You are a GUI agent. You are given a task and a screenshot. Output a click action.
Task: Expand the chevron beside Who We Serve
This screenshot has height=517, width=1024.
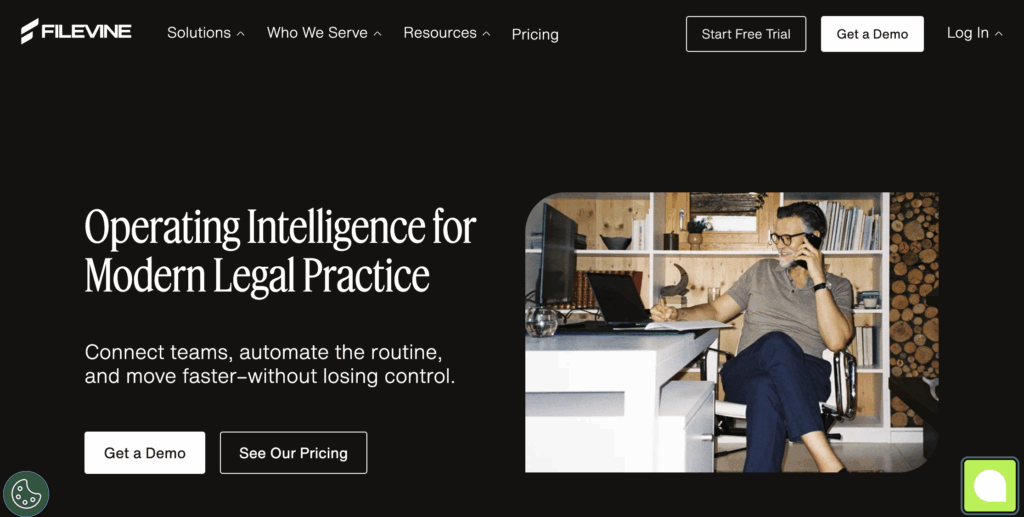(x=377, y=34)
